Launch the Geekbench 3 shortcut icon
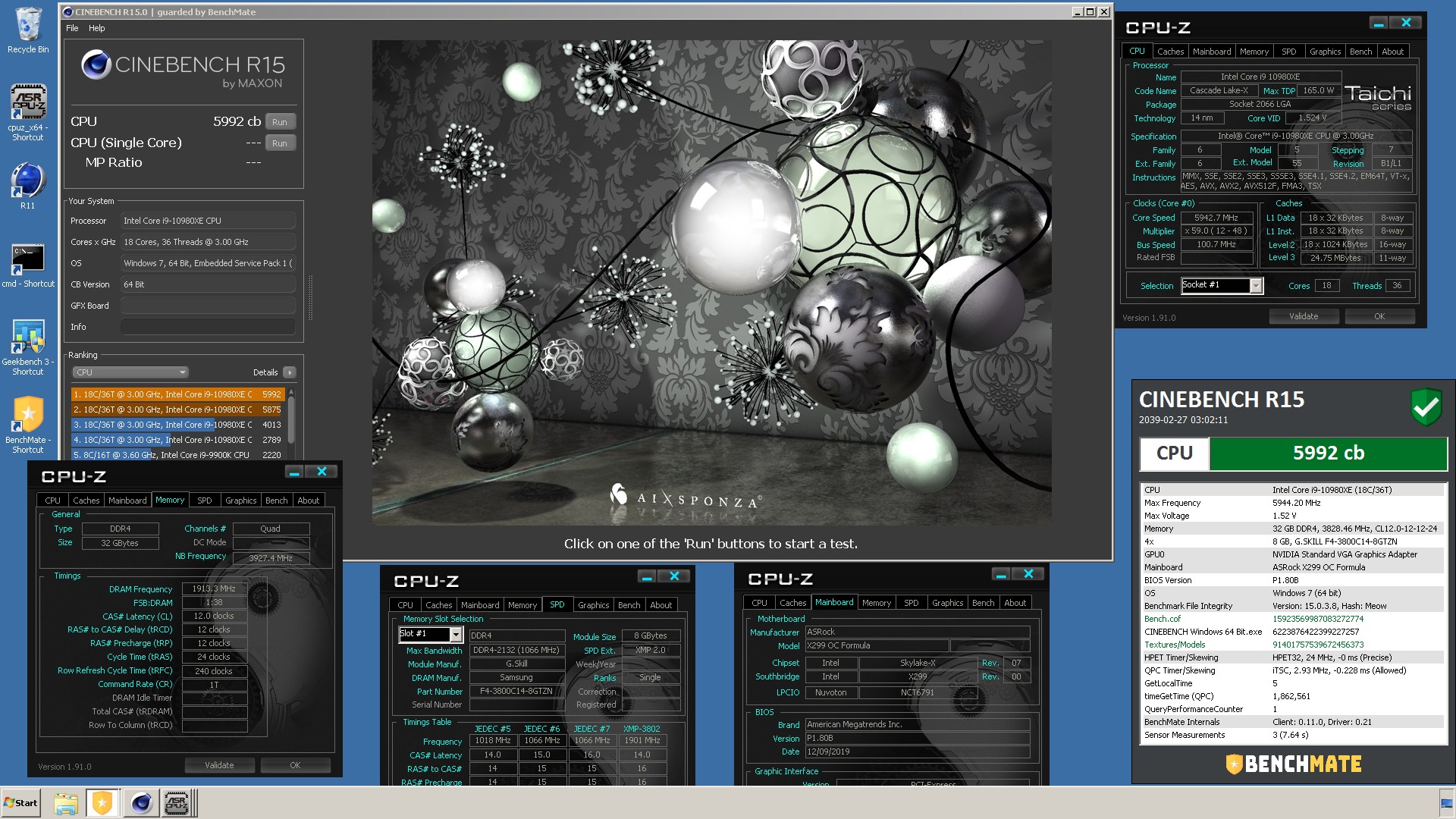 pyautogui.click(x=28, y=347)
